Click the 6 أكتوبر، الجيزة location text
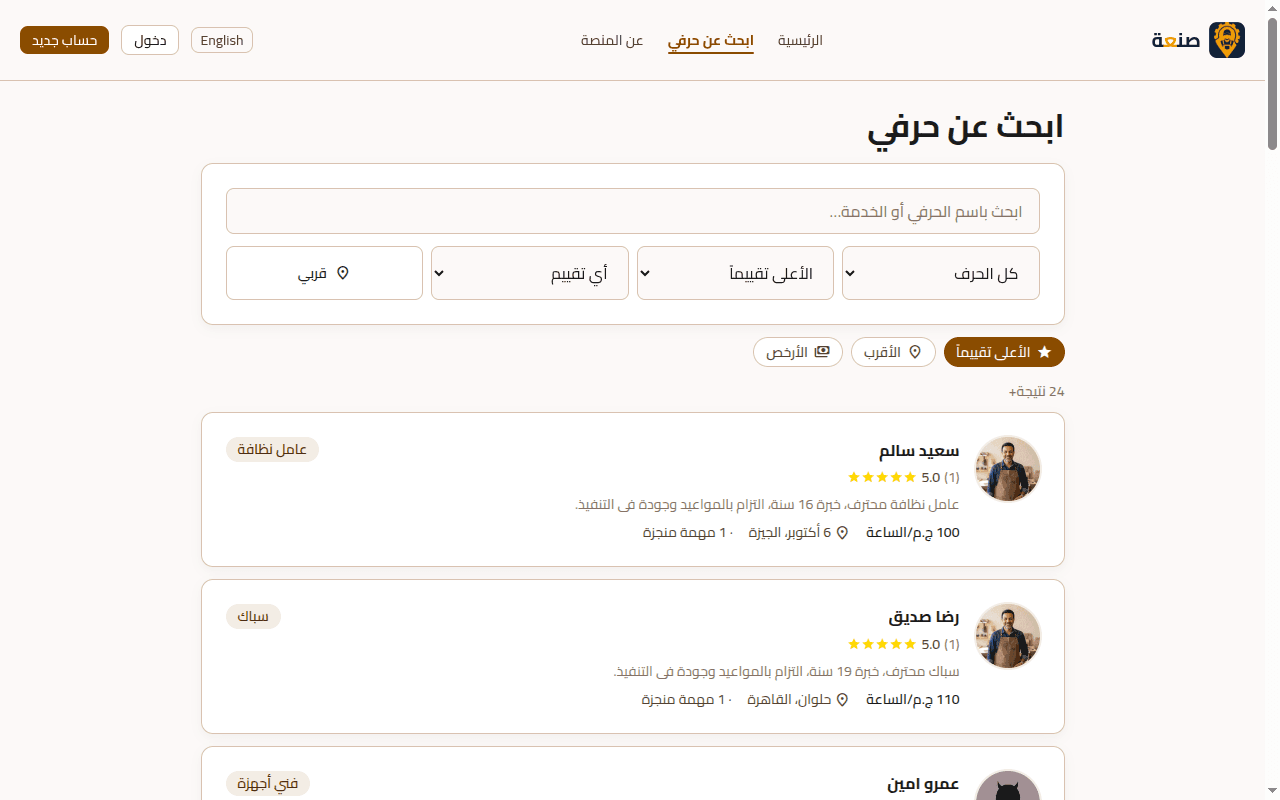 pos(790,533)
